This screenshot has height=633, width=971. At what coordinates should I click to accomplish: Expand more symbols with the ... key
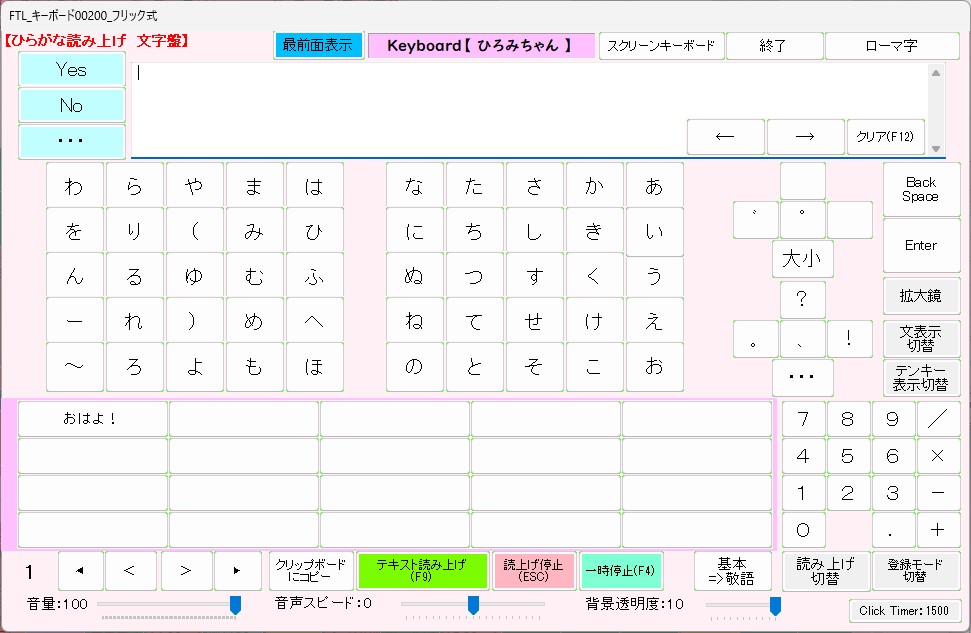[x=802, y=377]
